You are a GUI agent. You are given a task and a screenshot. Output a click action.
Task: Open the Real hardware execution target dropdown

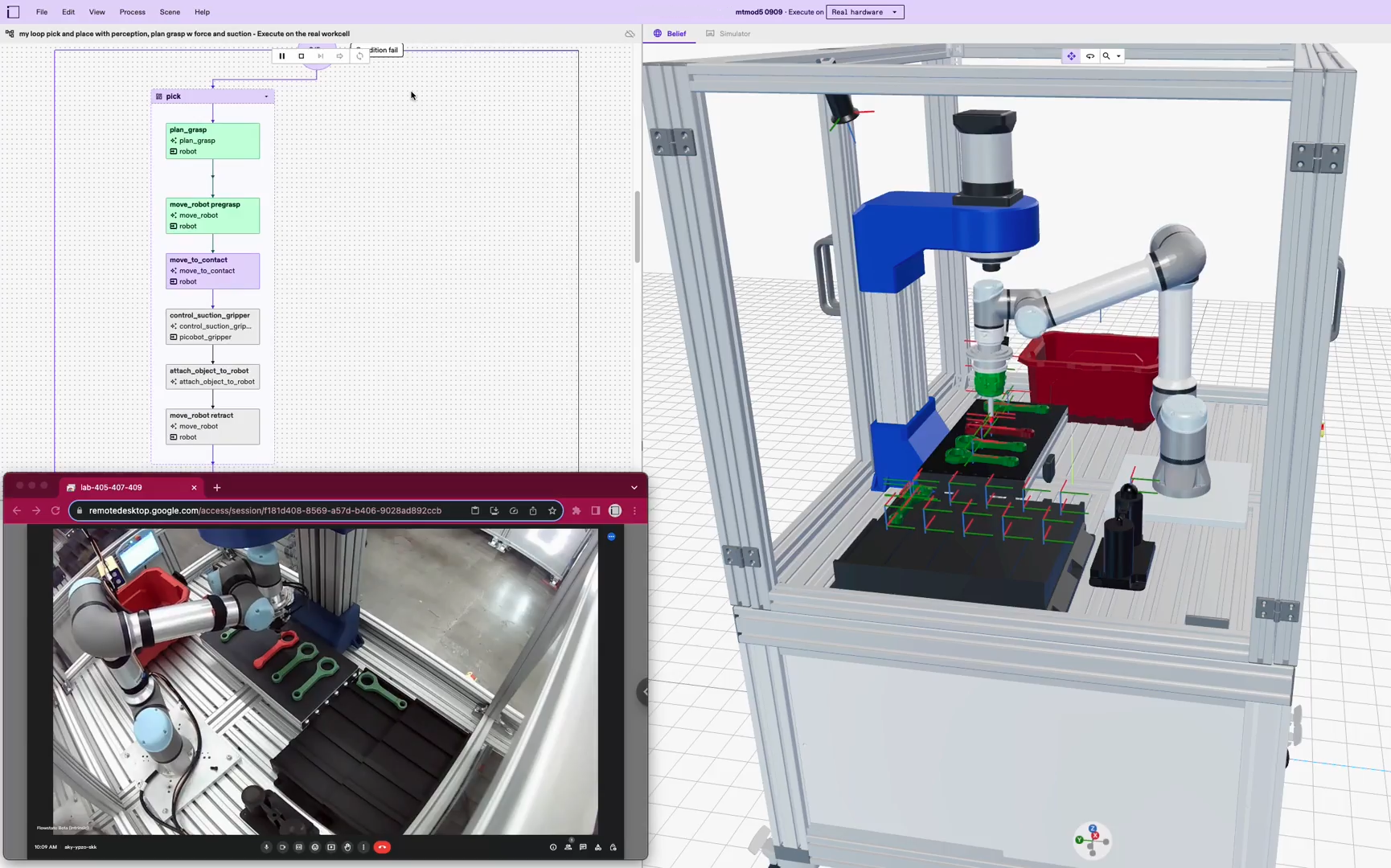[x=865, y=12]
